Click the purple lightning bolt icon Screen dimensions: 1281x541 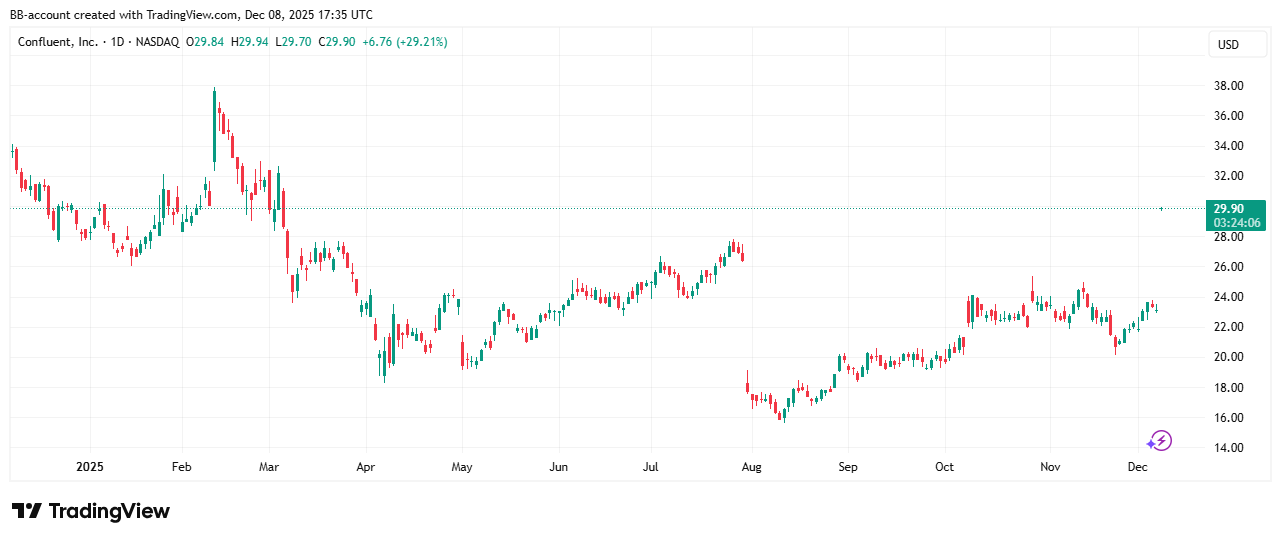(1159, 440)
